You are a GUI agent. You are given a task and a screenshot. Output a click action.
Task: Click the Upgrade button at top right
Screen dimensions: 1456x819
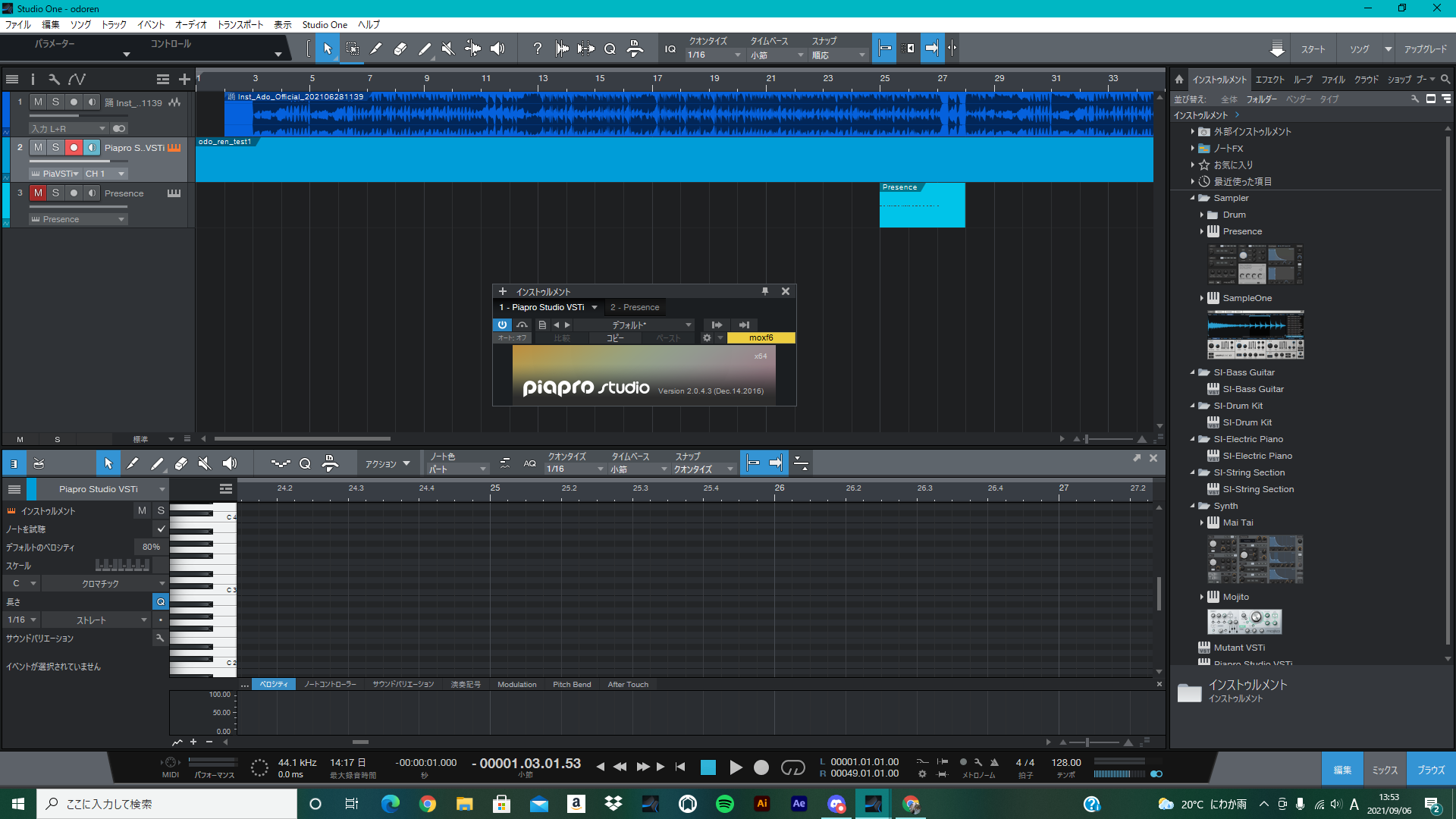1426,49
